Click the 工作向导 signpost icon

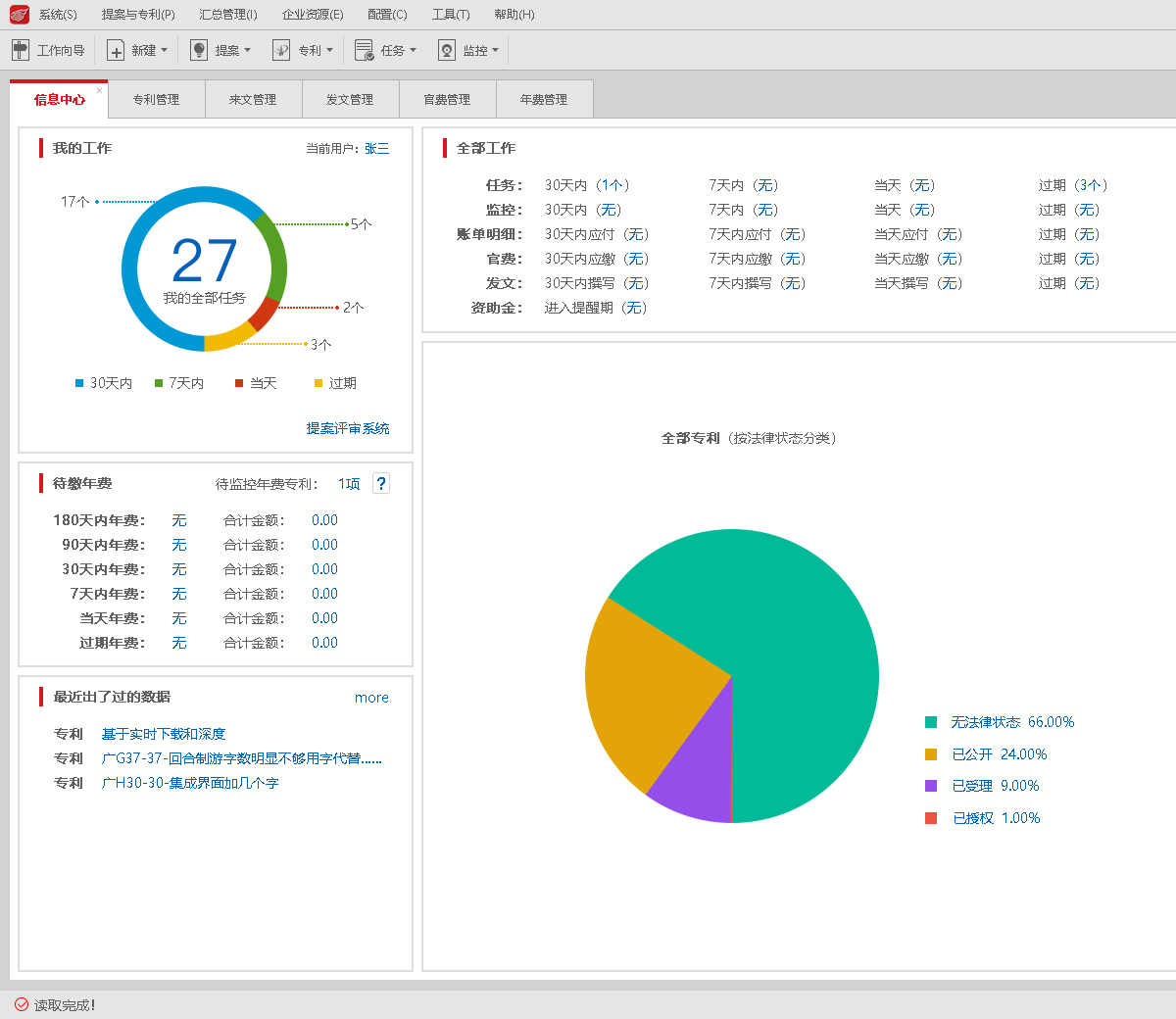pos(21,50)
